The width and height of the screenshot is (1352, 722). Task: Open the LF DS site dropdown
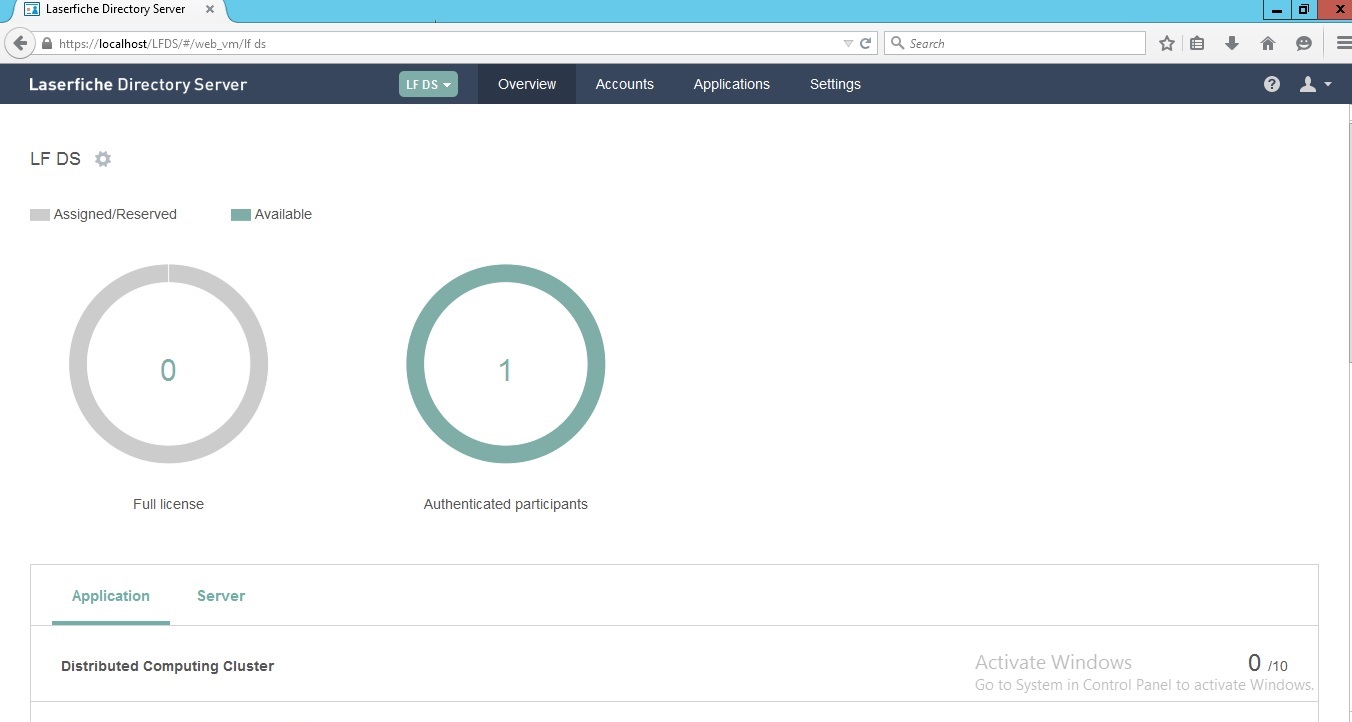[x=428, y=84]
